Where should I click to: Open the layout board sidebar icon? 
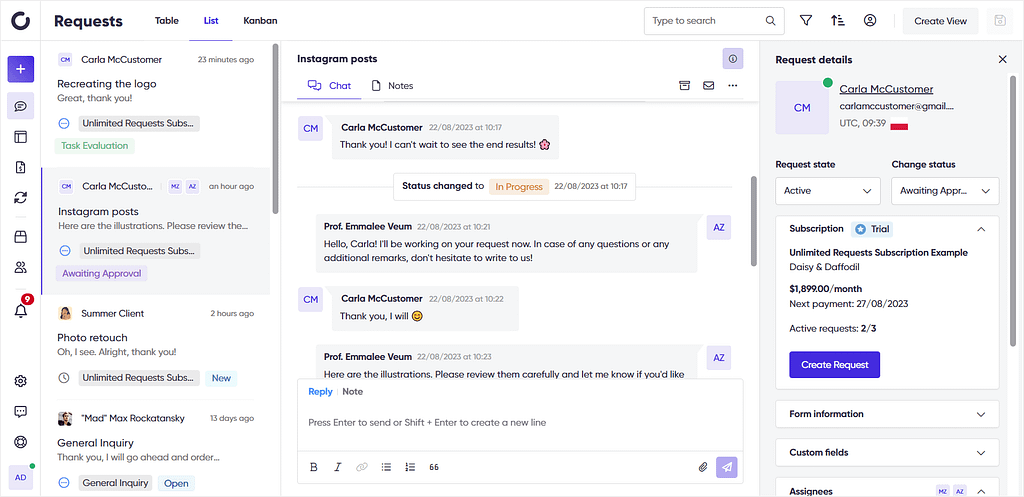(x=21, y=136)
